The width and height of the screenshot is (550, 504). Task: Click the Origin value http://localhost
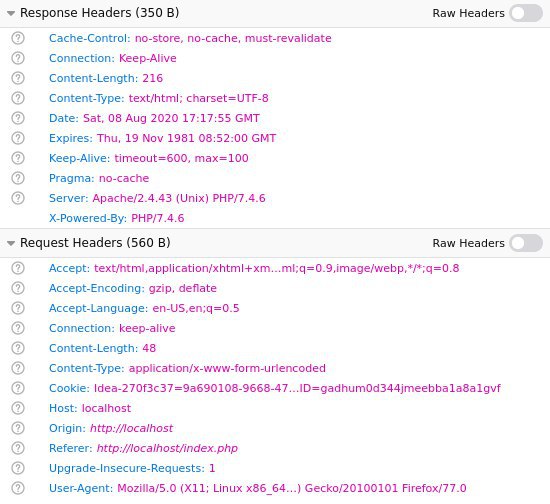point(132,428)
